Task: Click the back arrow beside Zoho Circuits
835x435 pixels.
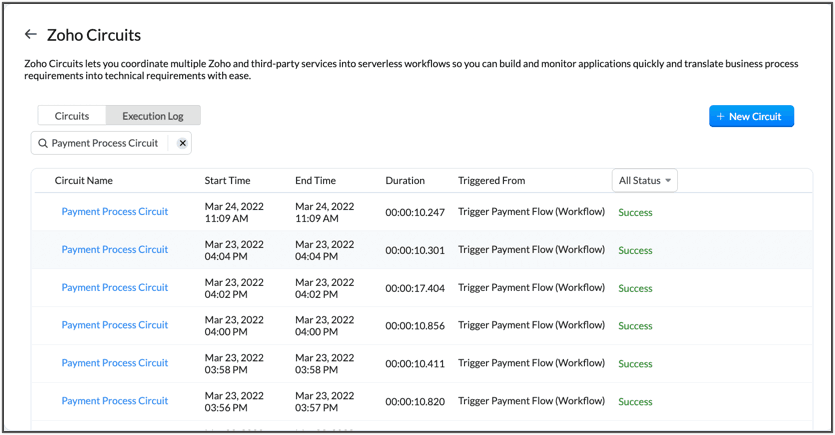Action: pyautogui.click(x=30, y=35)
